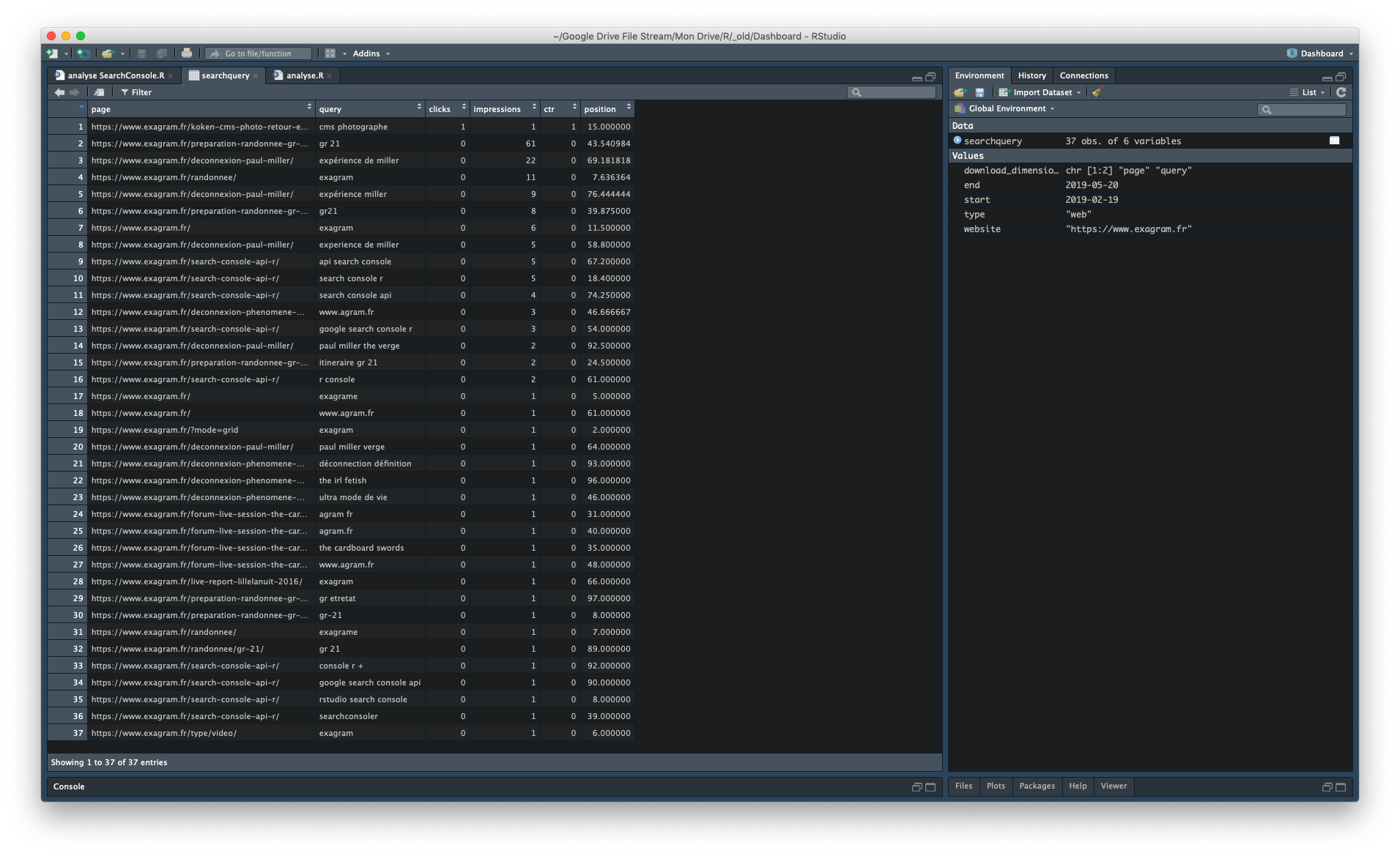Open the Global Environment dropdown

point(1004,108)
